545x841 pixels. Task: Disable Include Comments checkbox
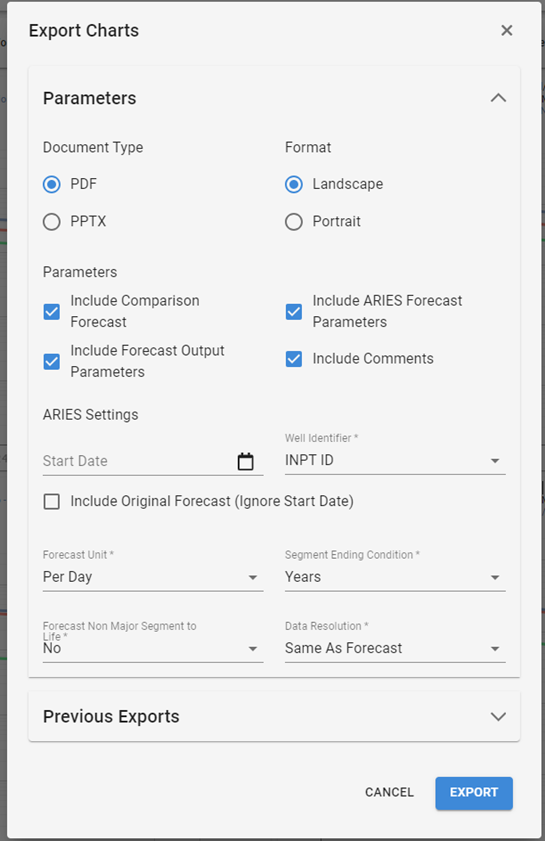(294, 359)
